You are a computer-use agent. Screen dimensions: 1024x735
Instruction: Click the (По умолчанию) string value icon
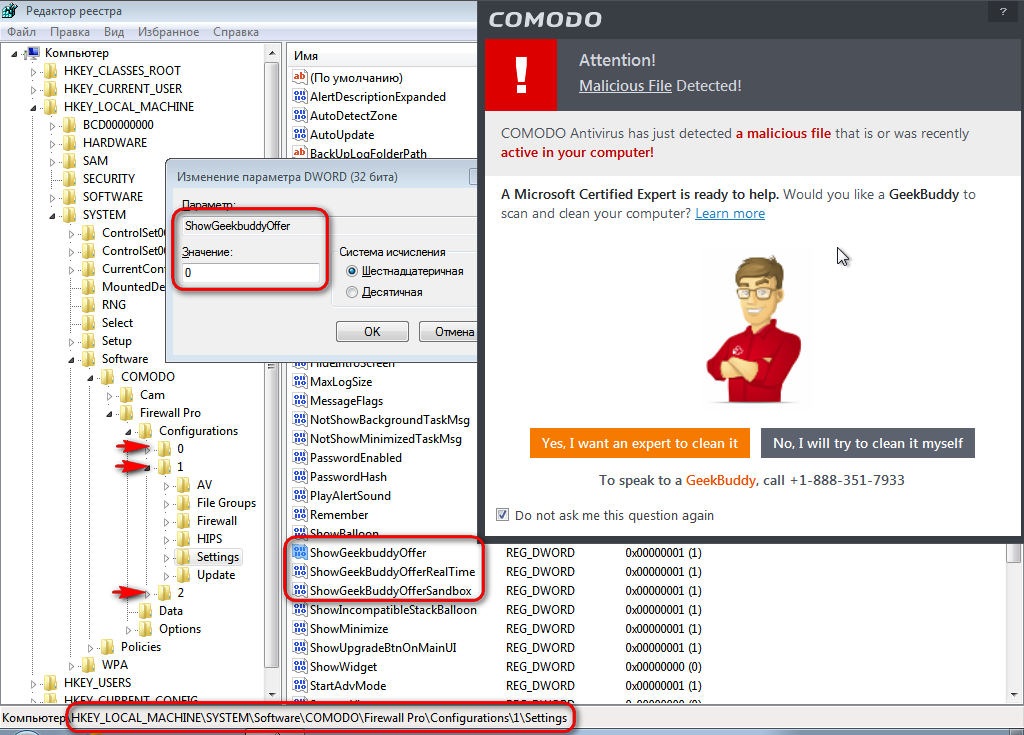coord(300,77)
